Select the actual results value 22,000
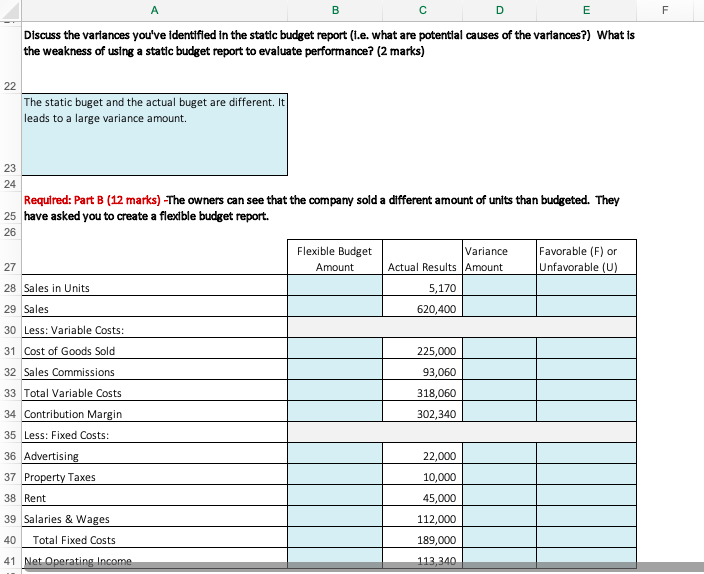704x574 pixels. click(x=422, y=453)
